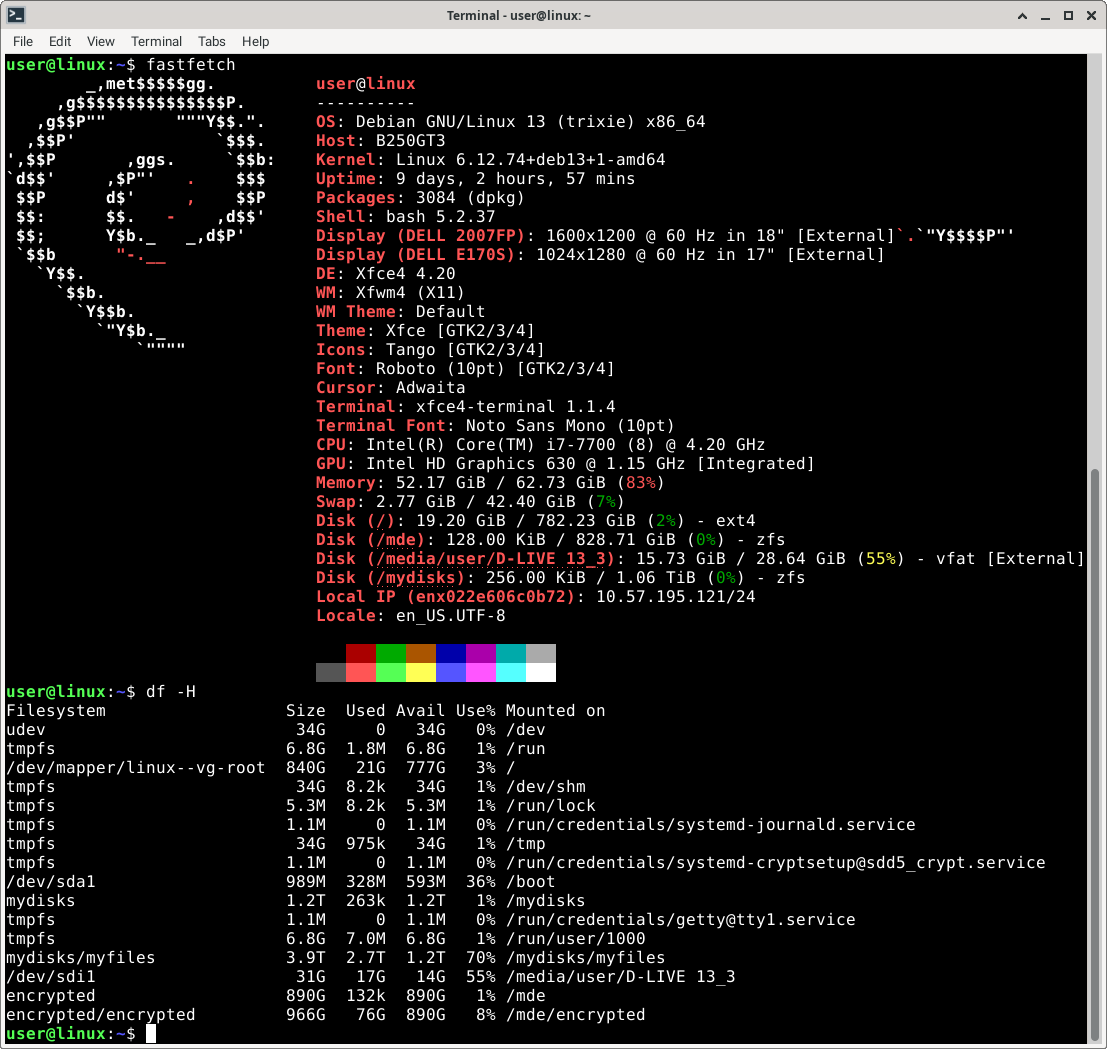Click the 'fastfetch' command text
Viewport: 1107px width, 1049px height.
191,64
